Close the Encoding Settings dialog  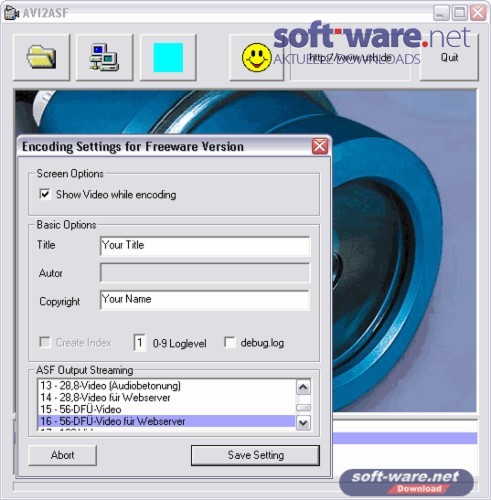click(320, 146)
